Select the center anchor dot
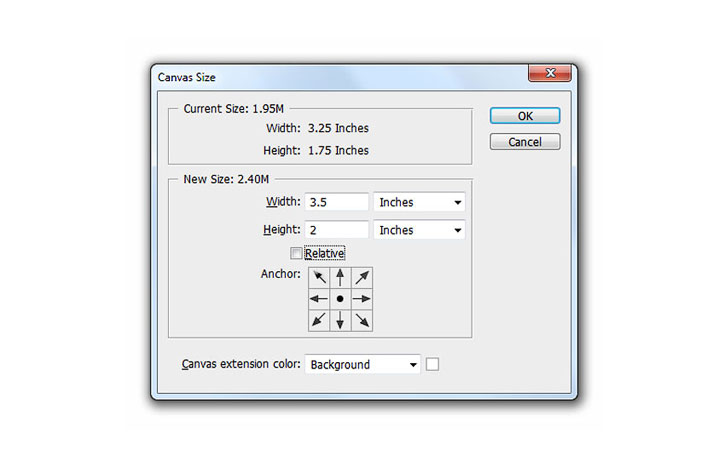Image resolution: width=725 pixels, height=469 pixels. pyautogui.click(x=340, y=299)
